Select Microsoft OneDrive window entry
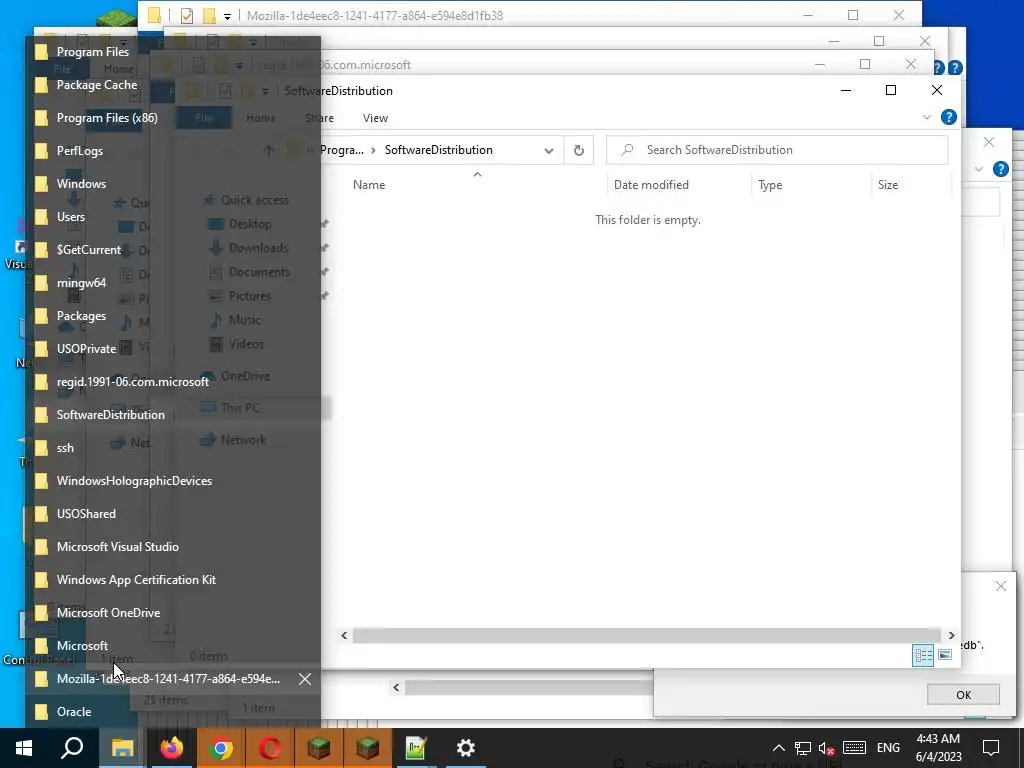 tap(172, 613)
